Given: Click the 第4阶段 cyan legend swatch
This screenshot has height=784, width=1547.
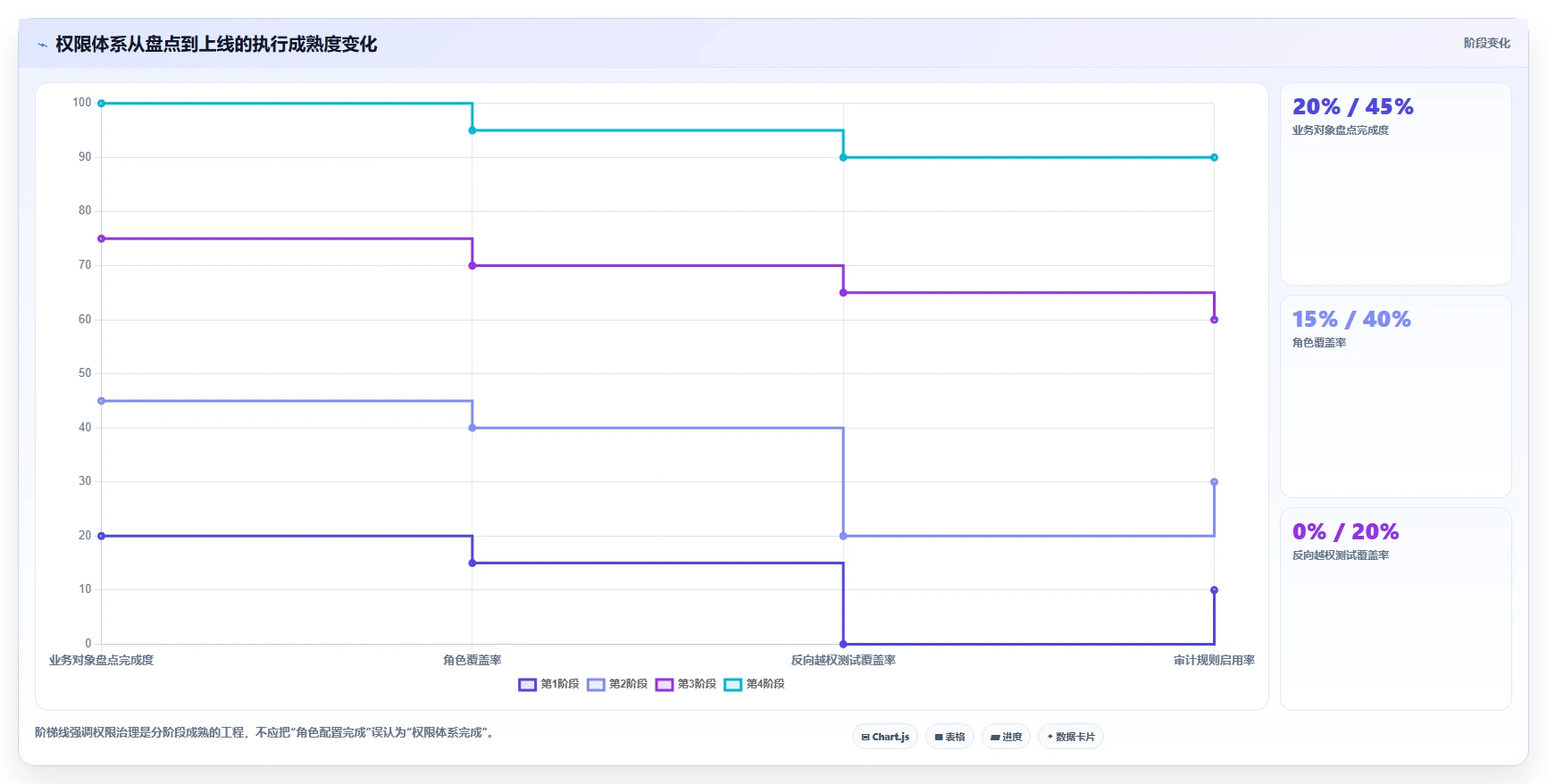Looking at the screenshot, I should 732,685.
